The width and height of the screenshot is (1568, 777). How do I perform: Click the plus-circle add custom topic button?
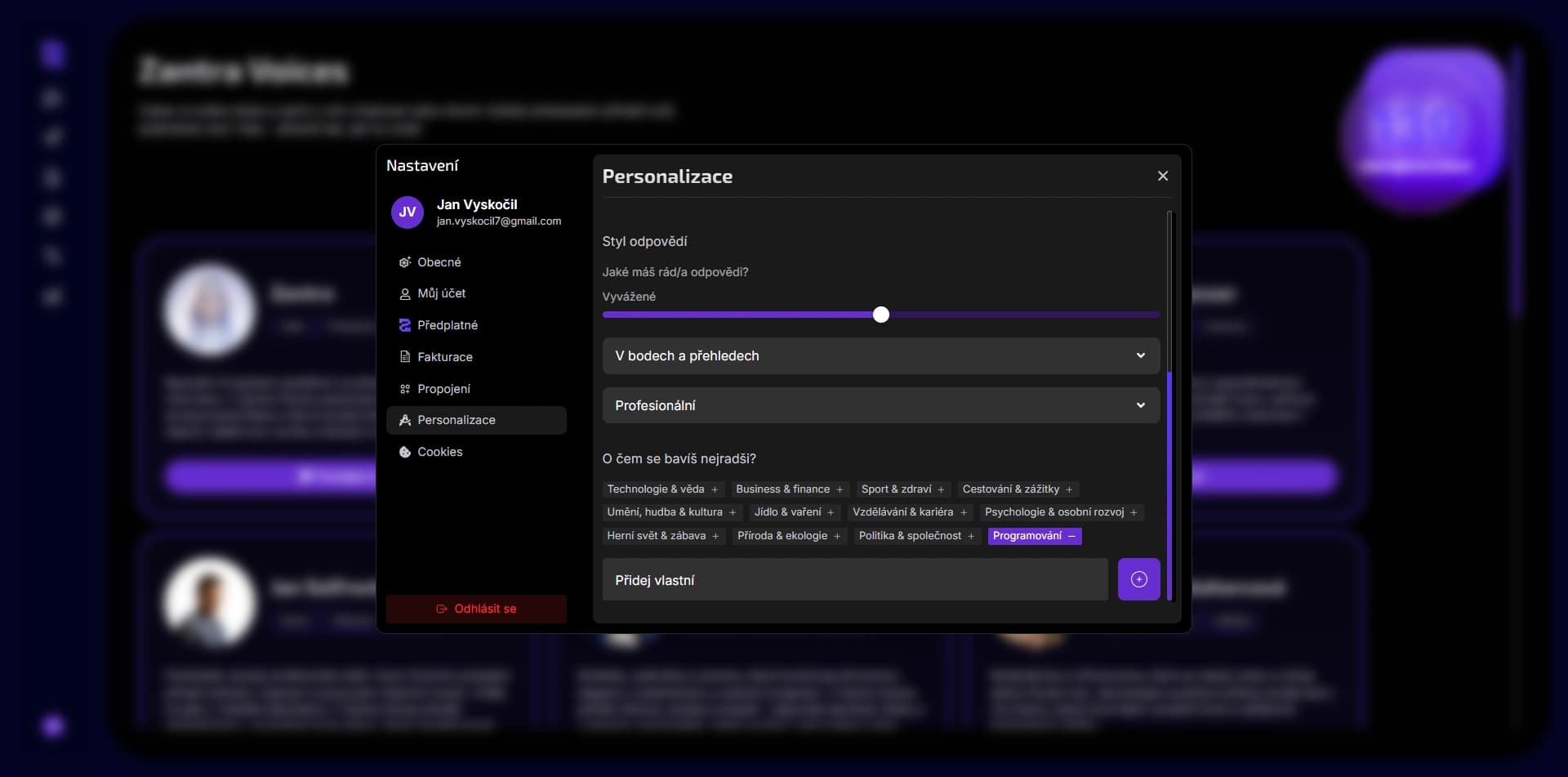tap(1138, 579)
